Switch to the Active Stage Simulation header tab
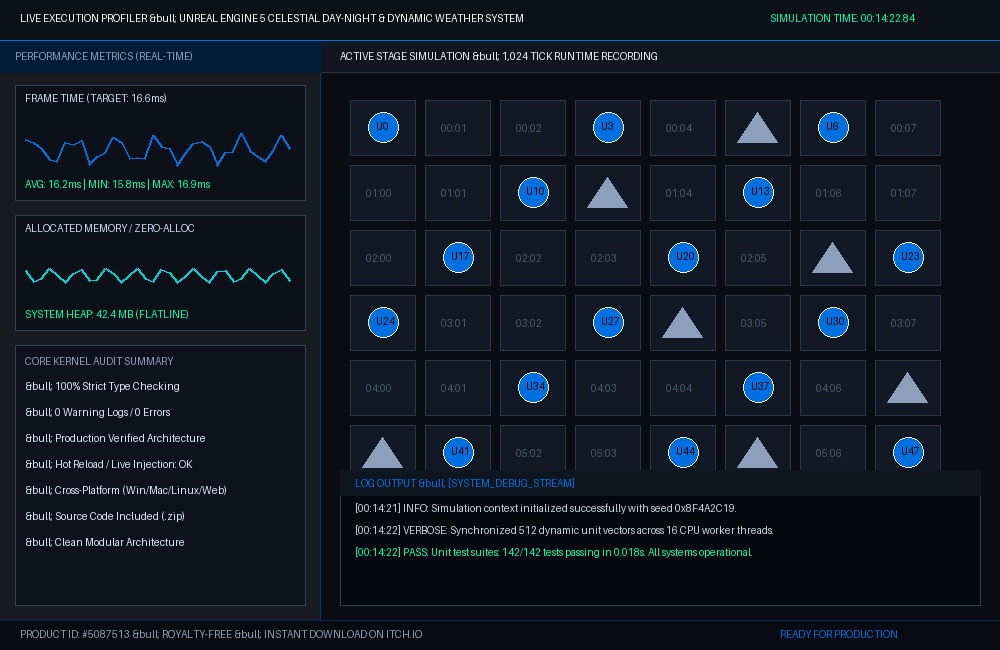 pos(661,57)
